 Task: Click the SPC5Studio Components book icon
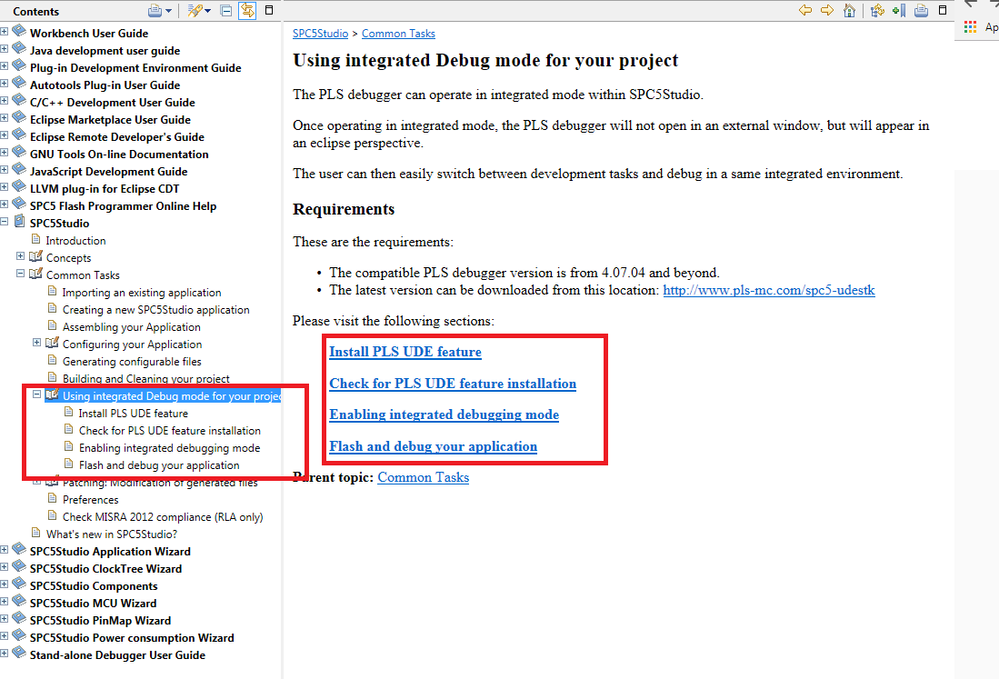click(x=19, y=583)
